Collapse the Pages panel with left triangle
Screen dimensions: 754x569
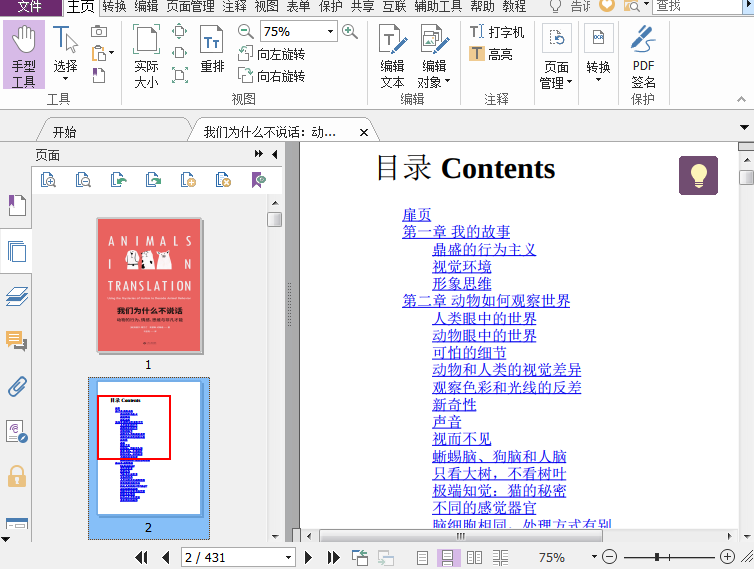click(x=275, y=154)
